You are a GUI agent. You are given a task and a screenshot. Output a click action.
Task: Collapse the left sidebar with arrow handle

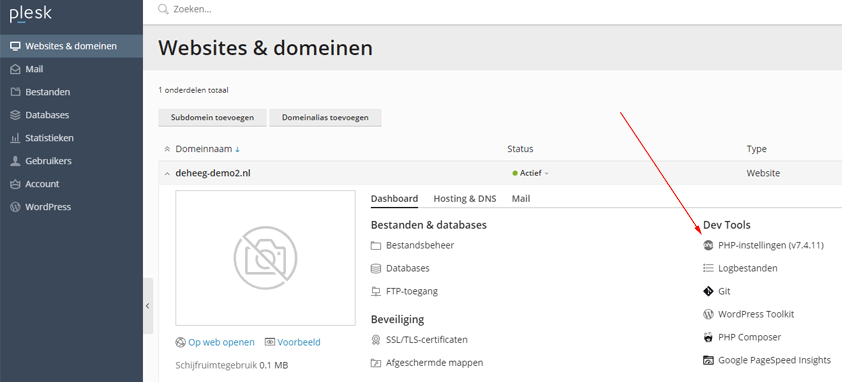point(148,306)
